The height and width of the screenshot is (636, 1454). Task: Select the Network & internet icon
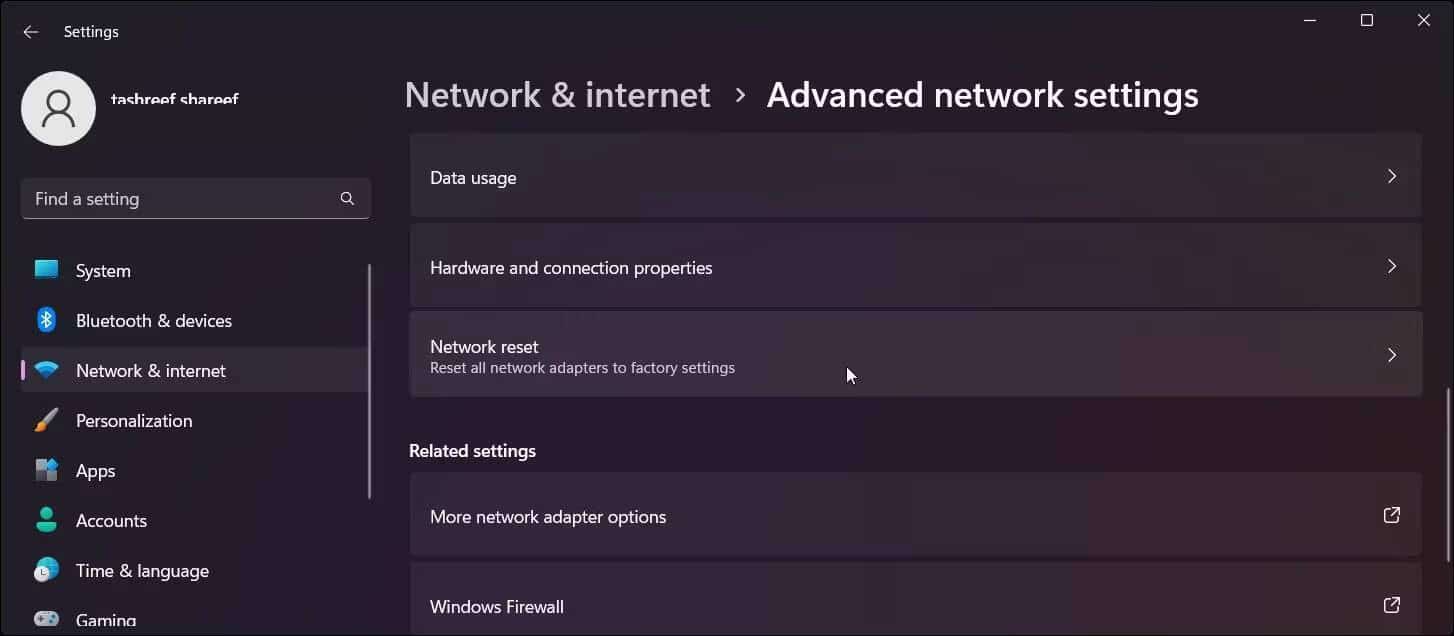click(46, 370)
